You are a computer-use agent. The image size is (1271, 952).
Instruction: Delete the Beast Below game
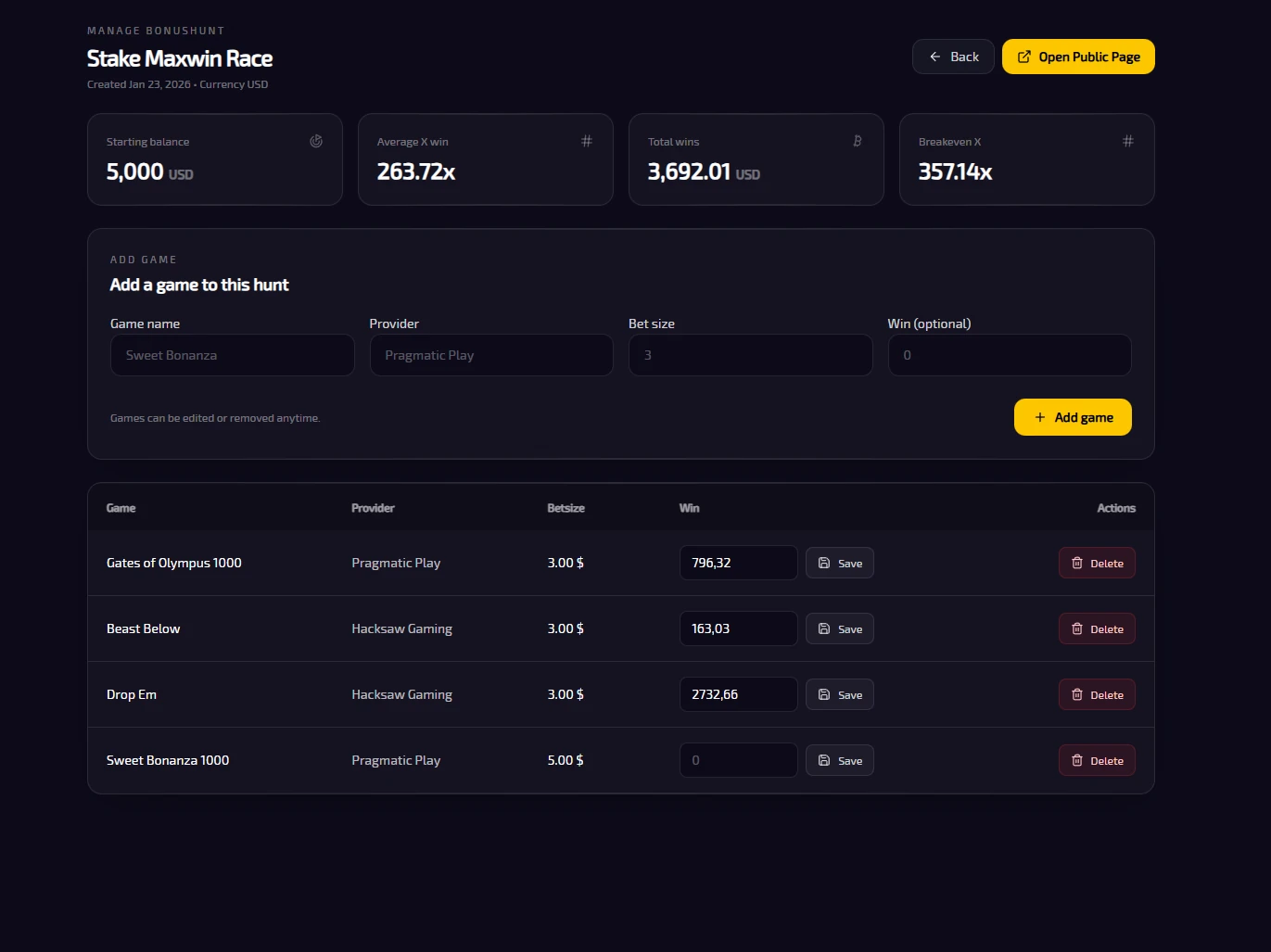click(x=1097, y=628)
